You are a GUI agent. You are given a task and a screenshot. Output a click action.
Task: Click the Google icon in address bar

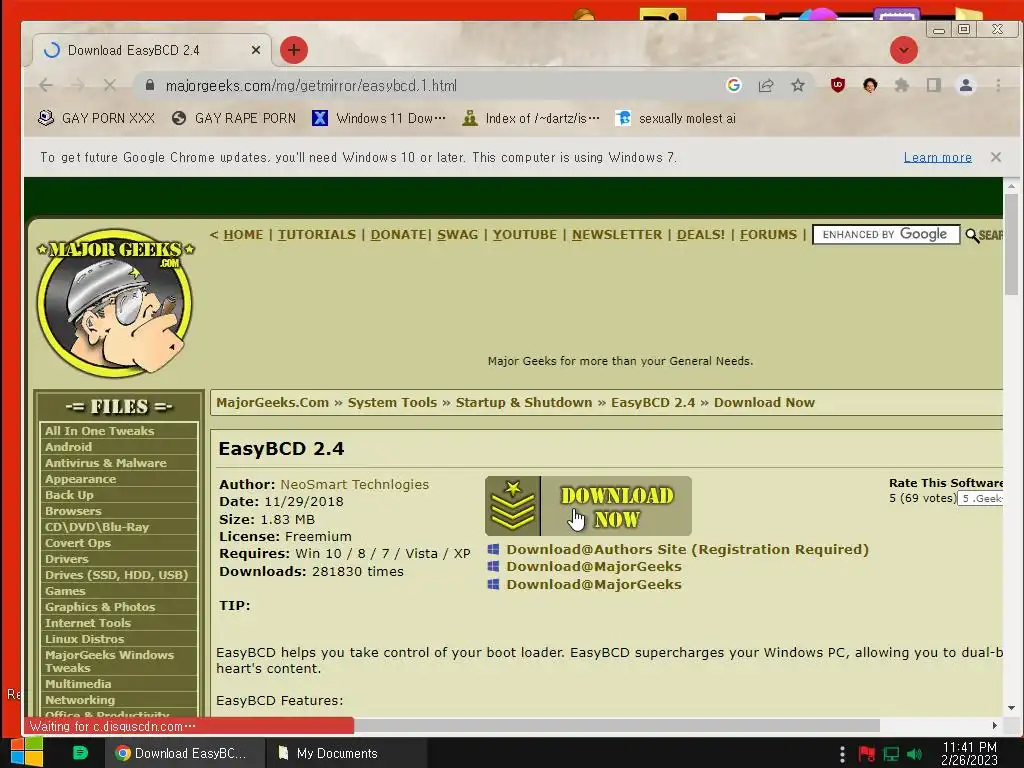click(734, 86)
